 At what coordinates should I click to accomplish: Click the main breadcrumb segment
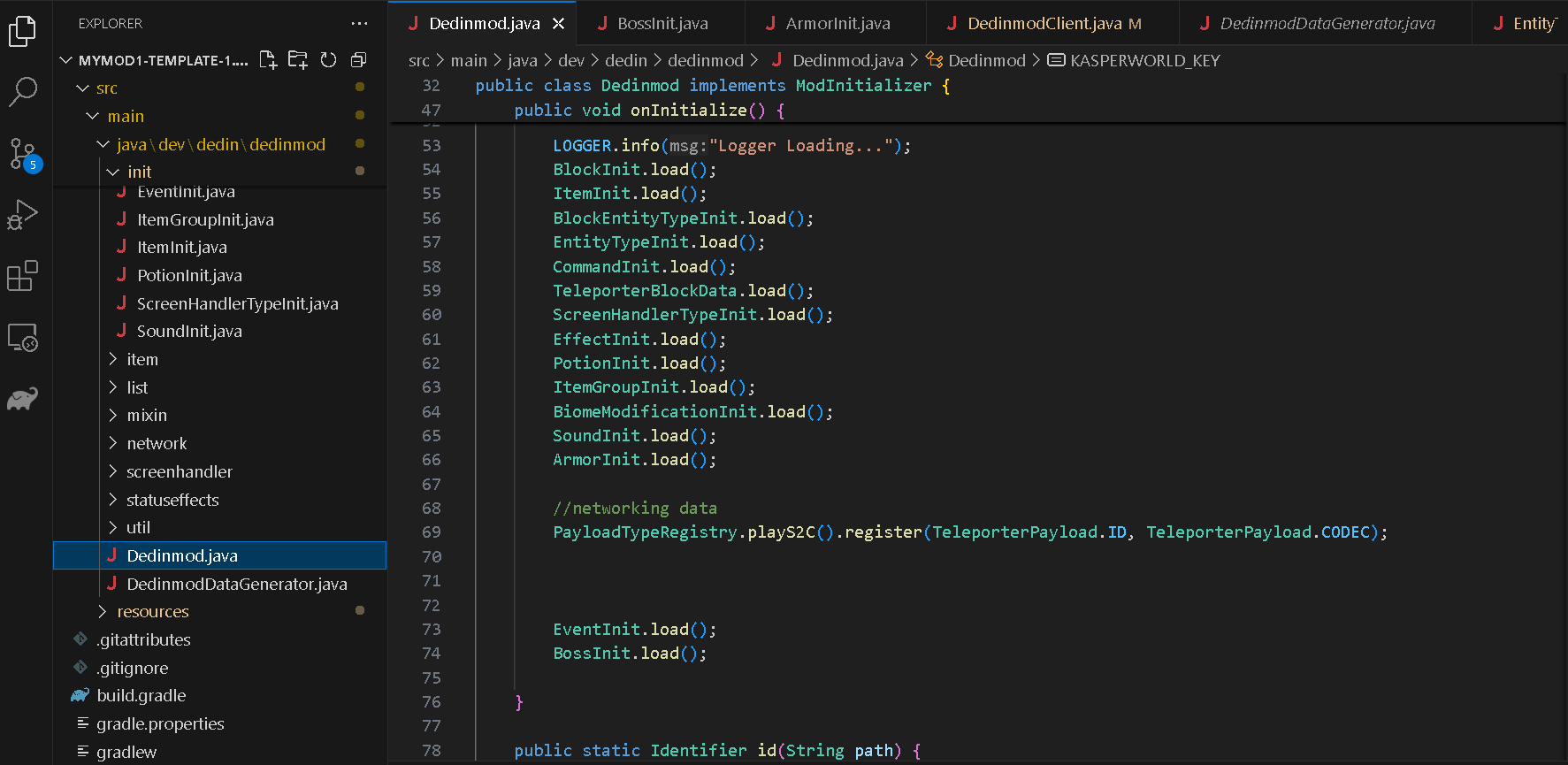469,60
